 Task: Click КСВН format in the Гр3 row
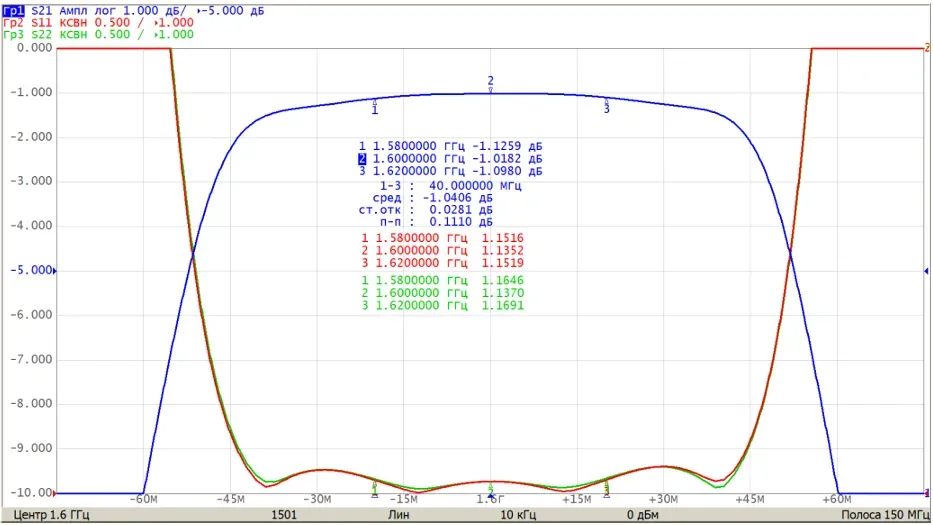click(73, 35)
